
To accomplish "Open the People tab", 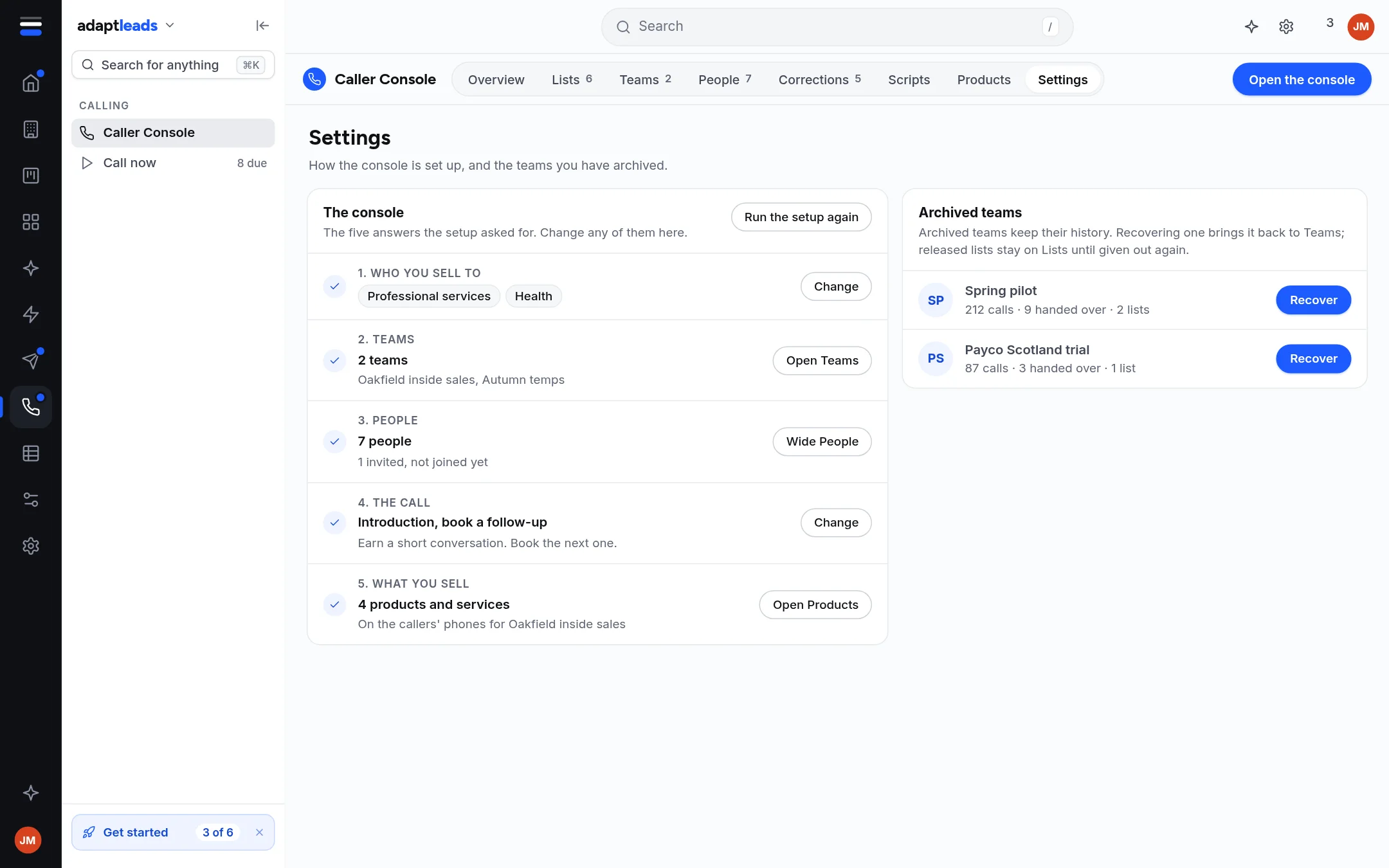I will pyautogui.click(x=725, y=80).
